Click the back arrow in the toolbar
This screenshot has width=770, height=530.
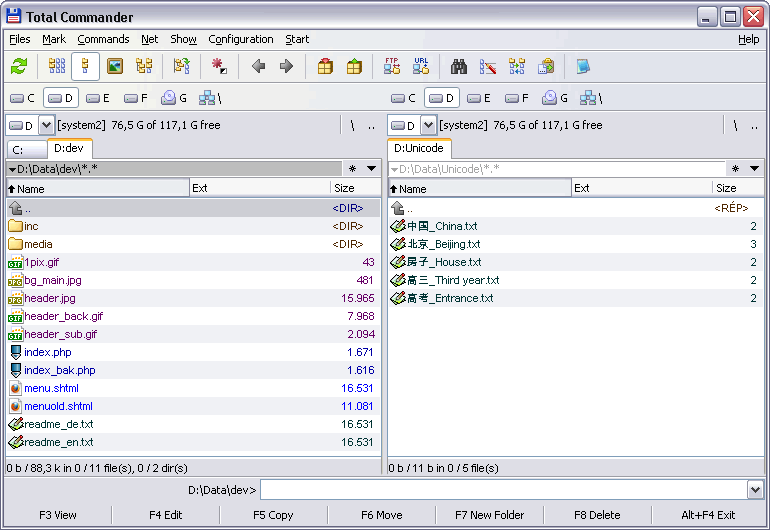point(259,67)
